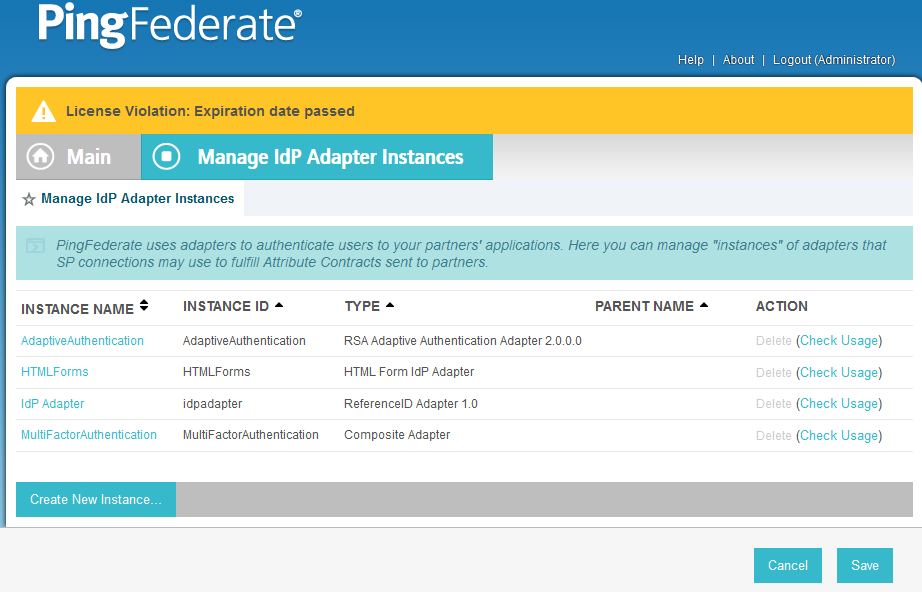This screenshot has height=592, width=922.
Task: Click the license violation warning triangle icon
Action: 44,111
